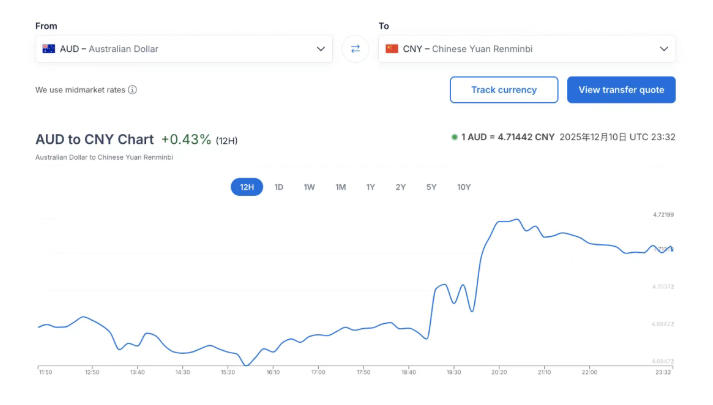Click the Chinese flag icon

[x=391, y=49]
